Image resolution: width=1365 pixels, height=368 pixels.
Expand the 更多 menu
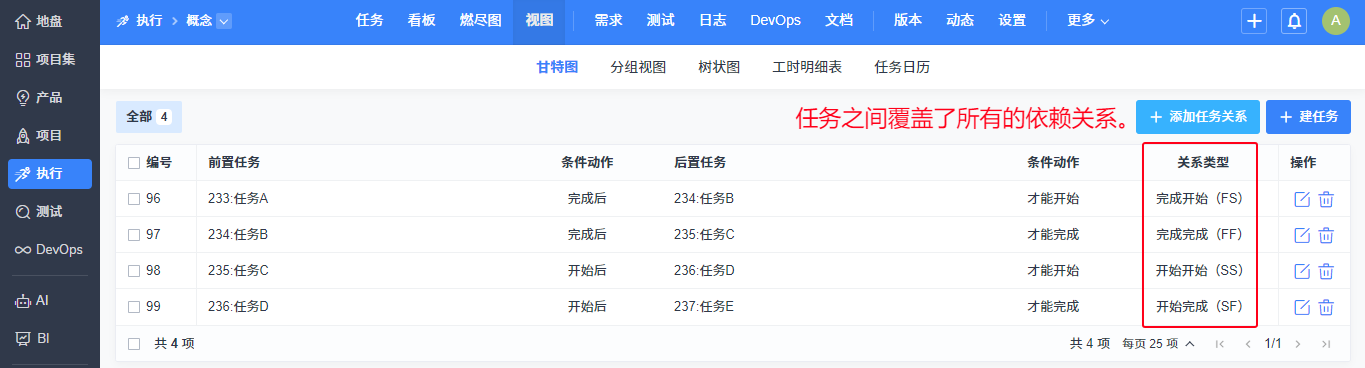pos(1088,21)
